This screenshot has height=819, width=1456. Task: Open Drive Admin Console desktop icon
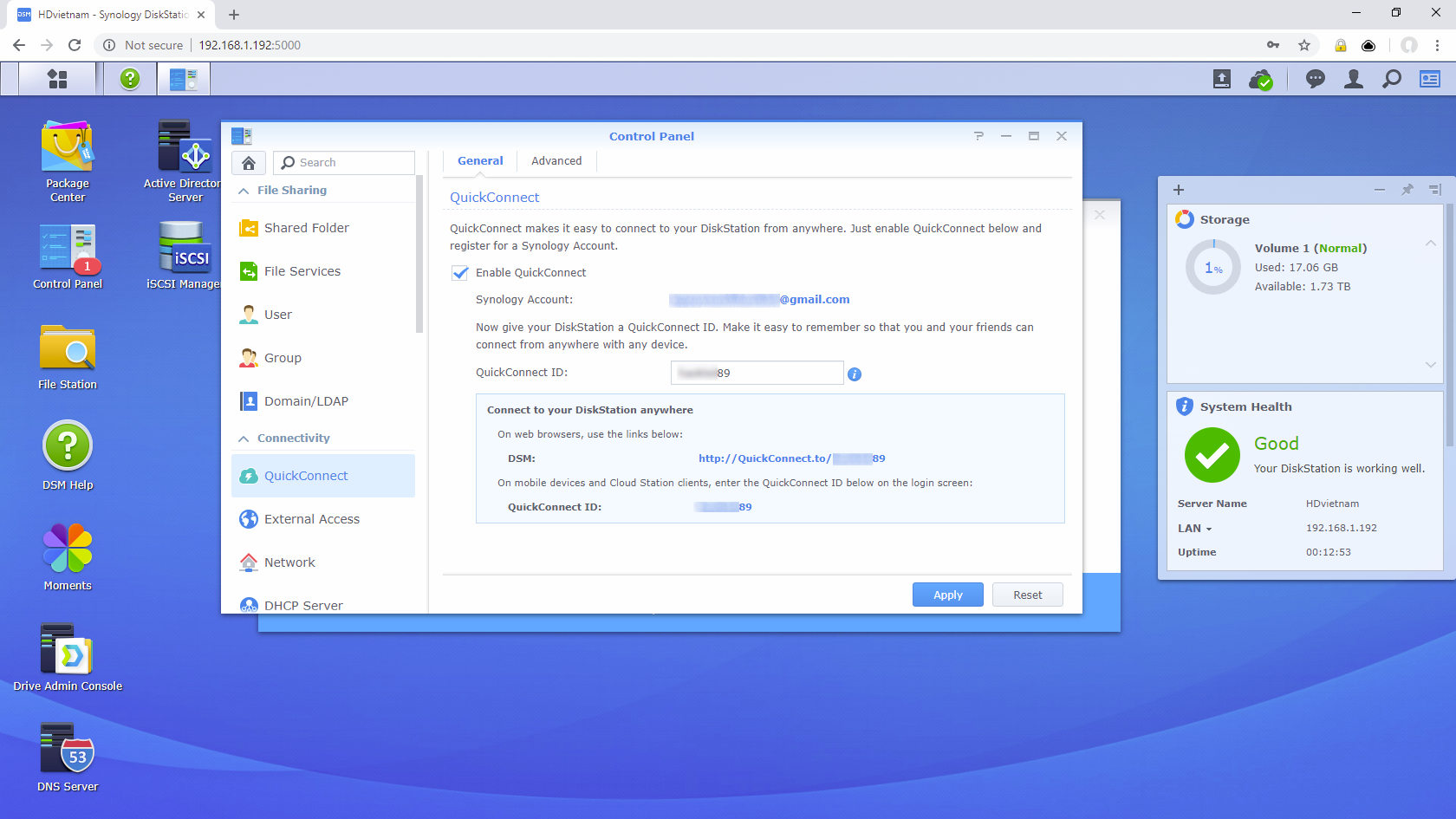tap(68, 658)
